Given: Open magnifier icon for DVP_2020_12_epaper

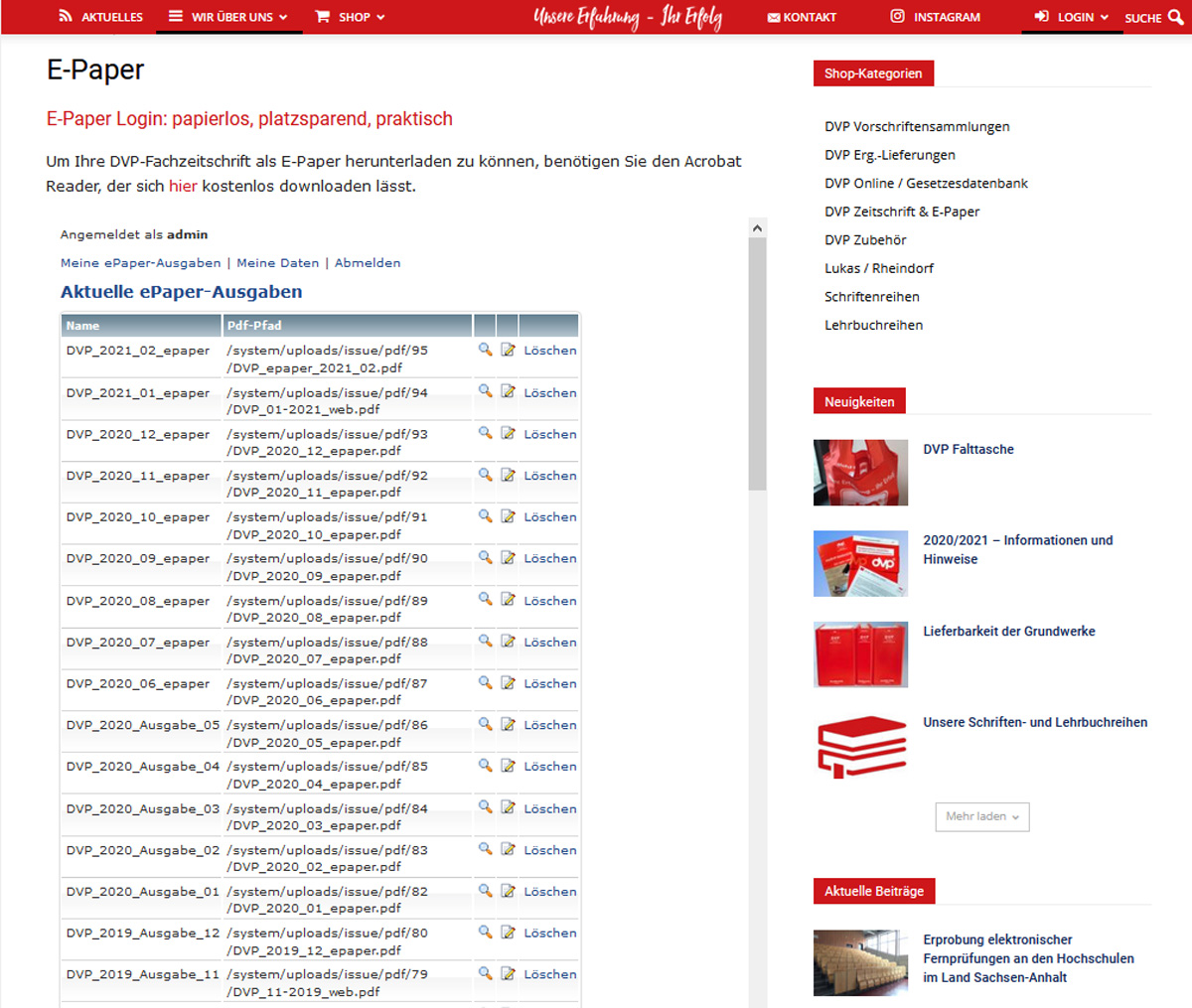Looking at the screenshot, I should (x=485, y=433).
